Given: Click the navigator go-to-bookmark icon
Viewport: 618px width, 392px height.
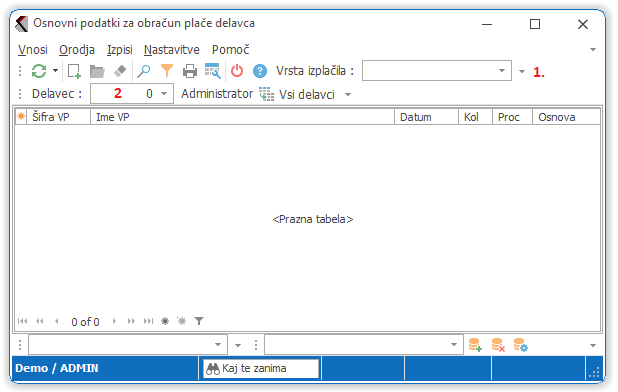Looking at the screenshot, I should pos(181,321).
